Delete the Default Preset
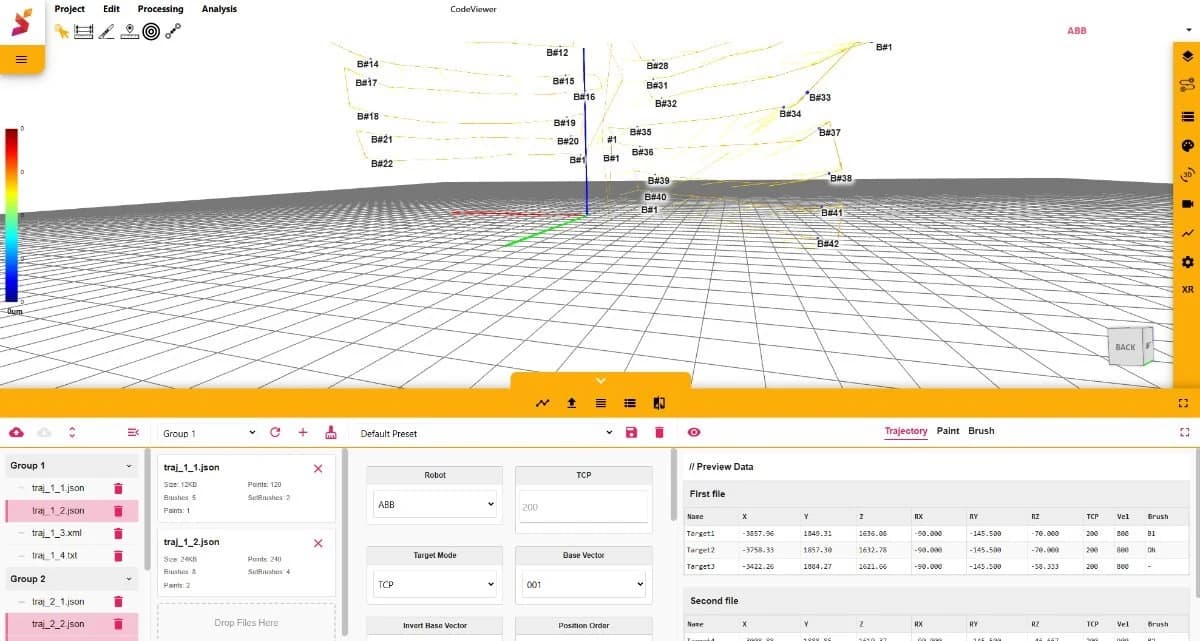1200x641 pixels. tap(659, 432)
